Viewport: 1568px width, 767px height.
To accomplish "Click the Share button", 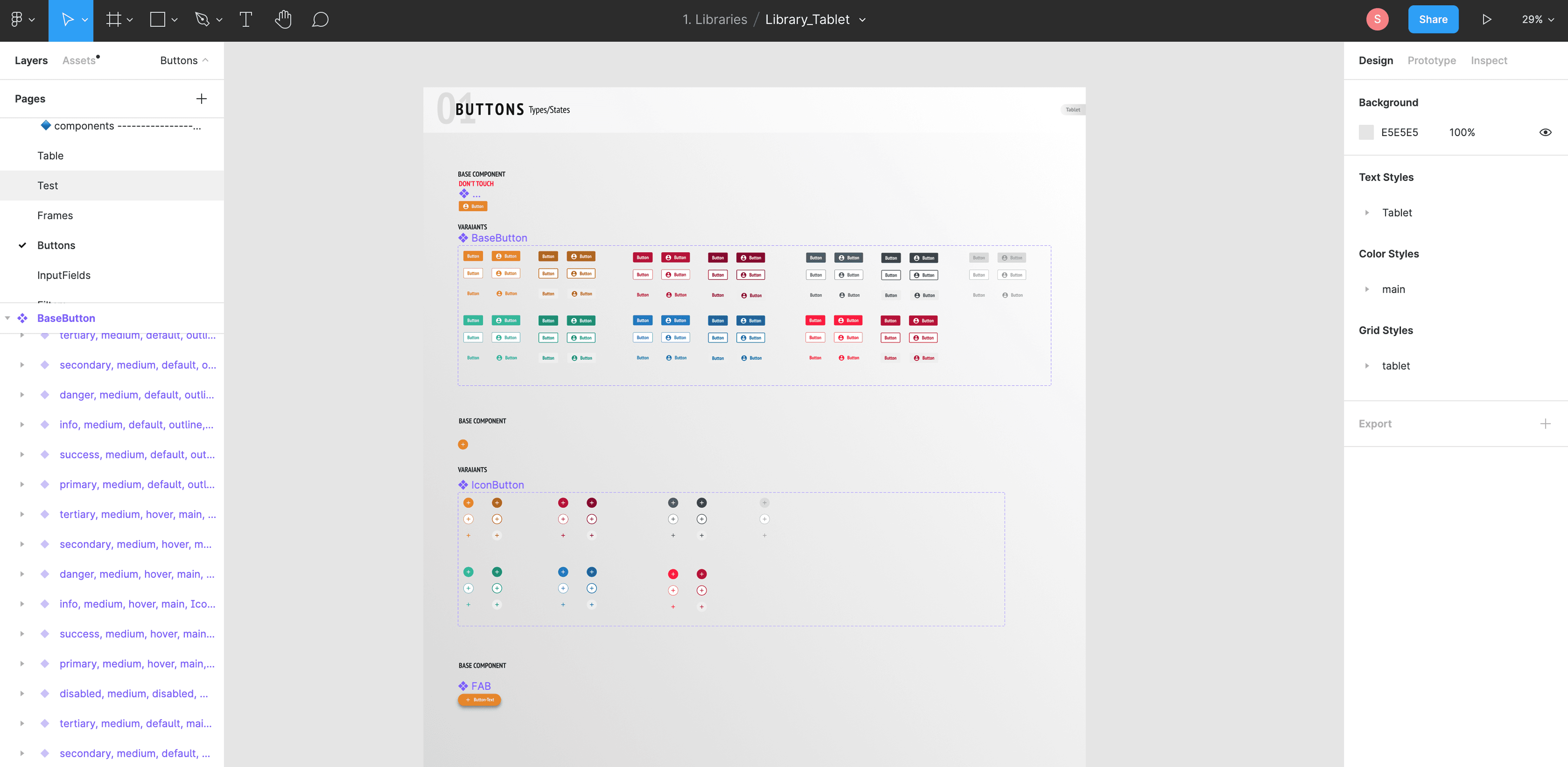I will (1433, 19).
